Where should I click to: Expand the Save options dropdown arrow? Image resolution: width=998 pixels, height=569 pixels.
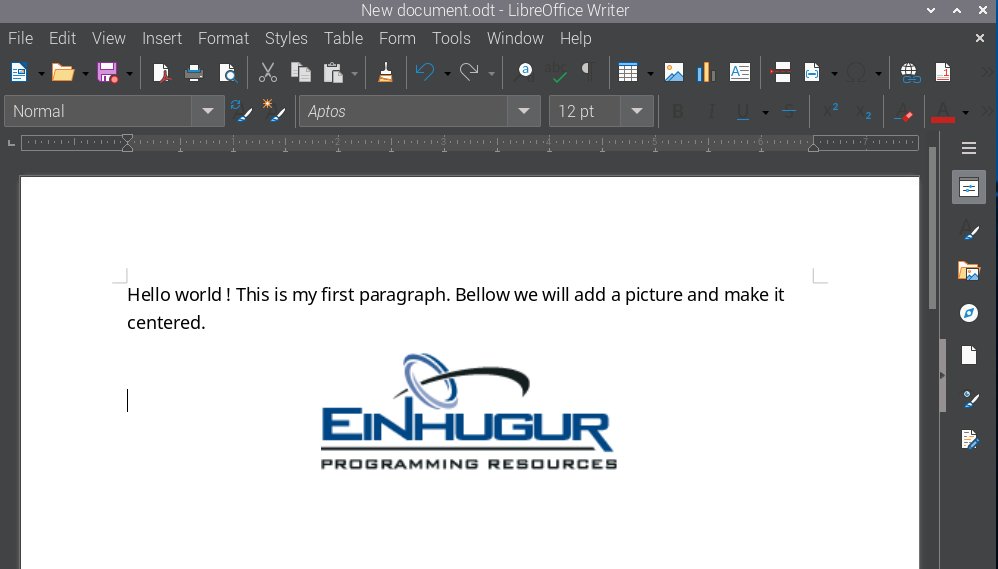(129, 74)
